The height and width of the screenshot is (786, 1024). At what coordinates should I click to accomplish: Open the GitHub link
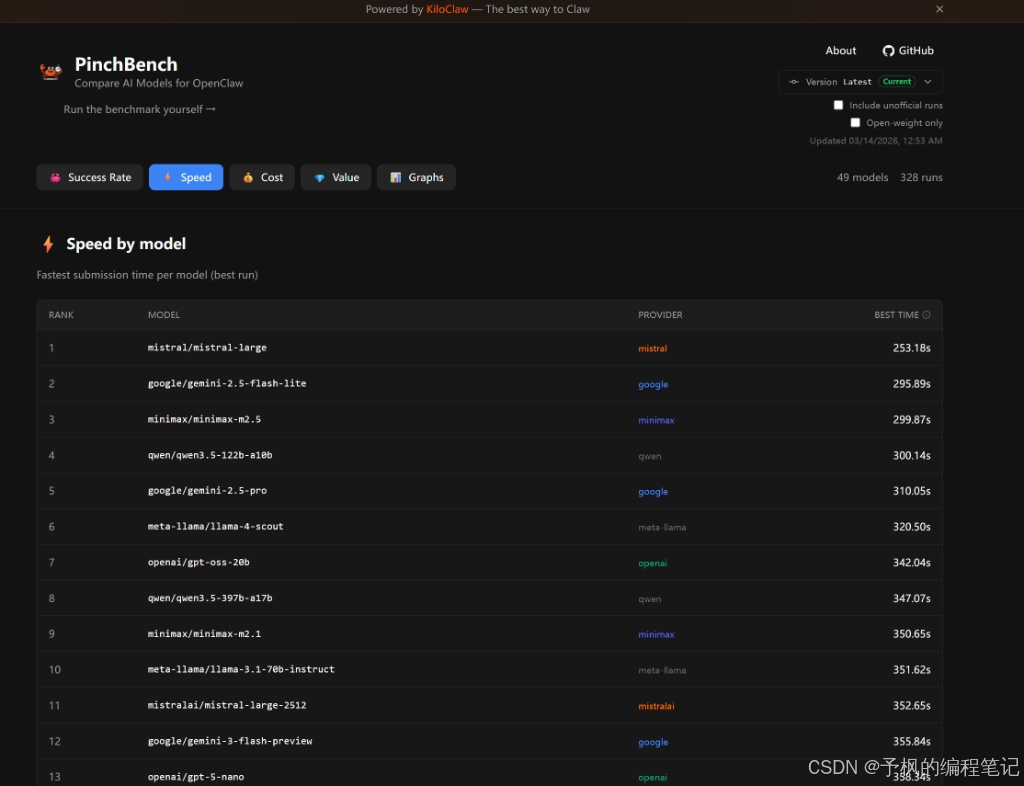(x=908, y=51)
